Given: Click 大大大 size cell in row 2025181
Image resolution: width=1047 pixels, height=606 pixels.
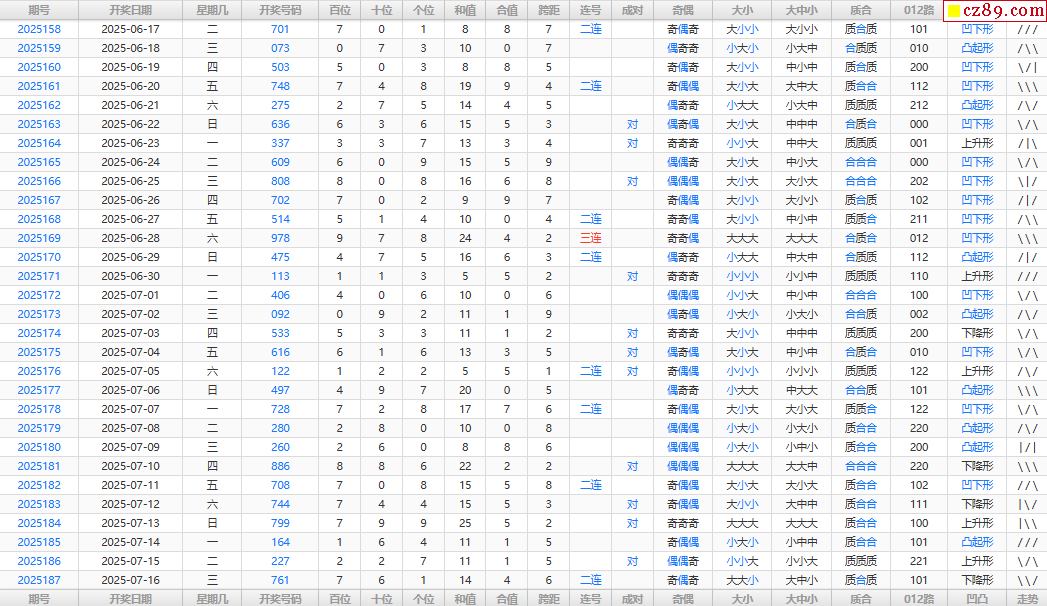Looking at the screenshot, I should click(x=742, y=467).
